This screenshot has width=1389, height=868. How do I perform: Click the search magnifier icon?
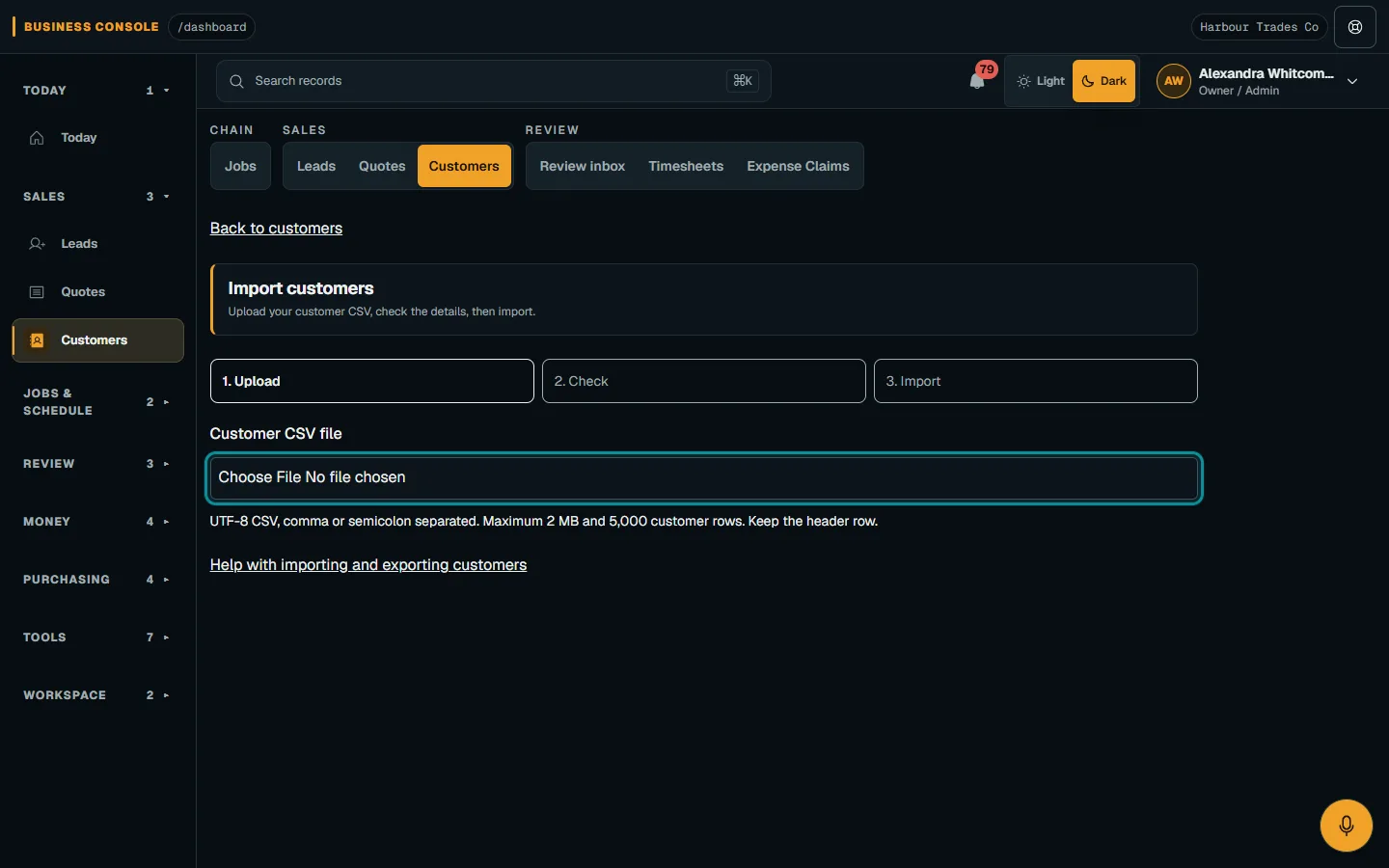(x=236, y=81)
